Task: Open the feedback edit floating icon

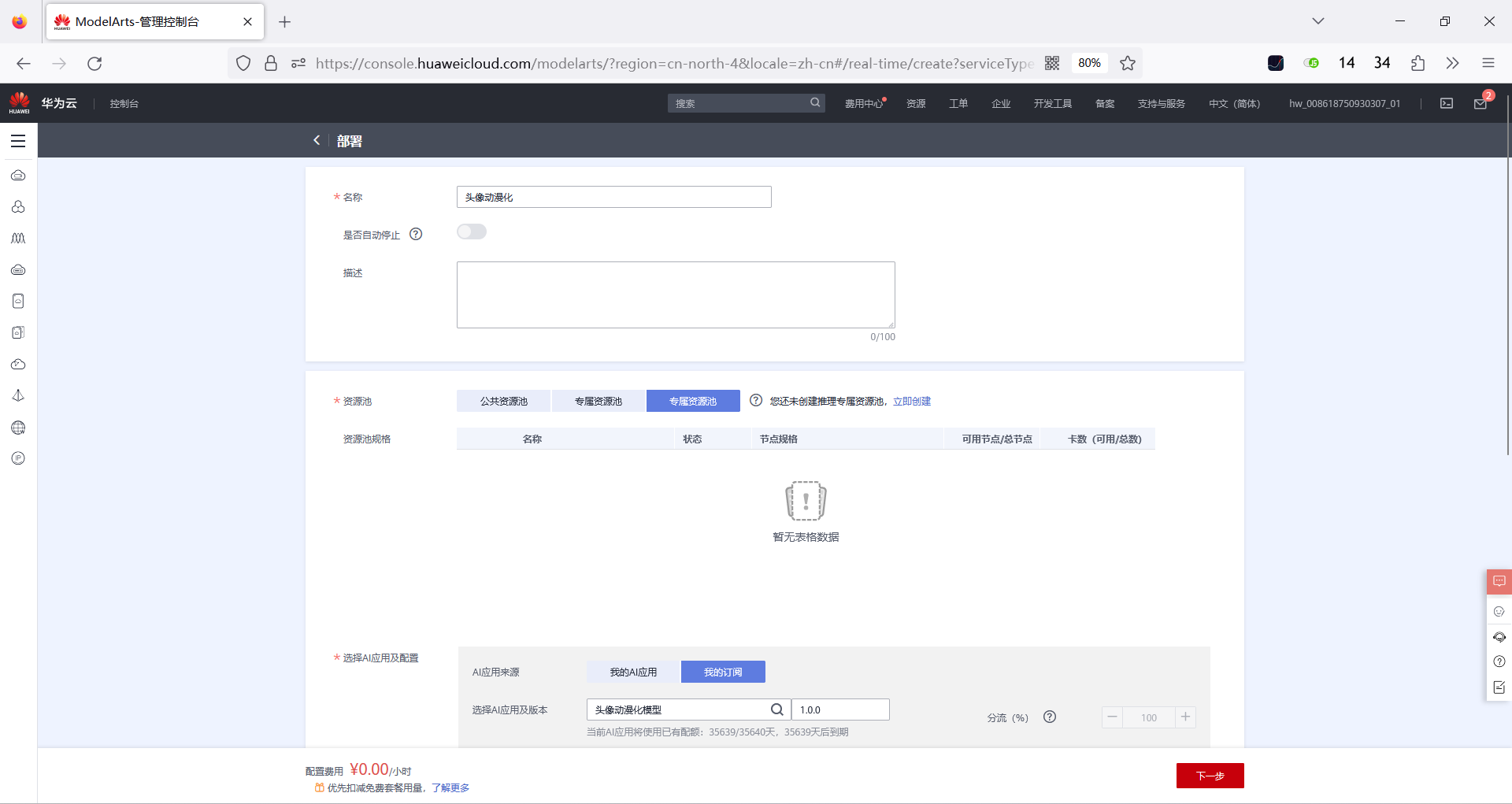Action: pos(1499,687)
